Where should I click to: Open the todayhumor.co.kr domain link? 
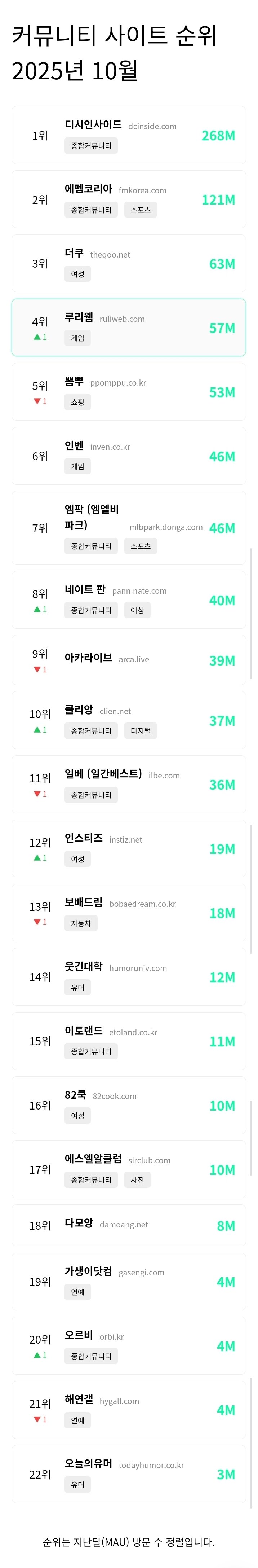coord(151,1465)
